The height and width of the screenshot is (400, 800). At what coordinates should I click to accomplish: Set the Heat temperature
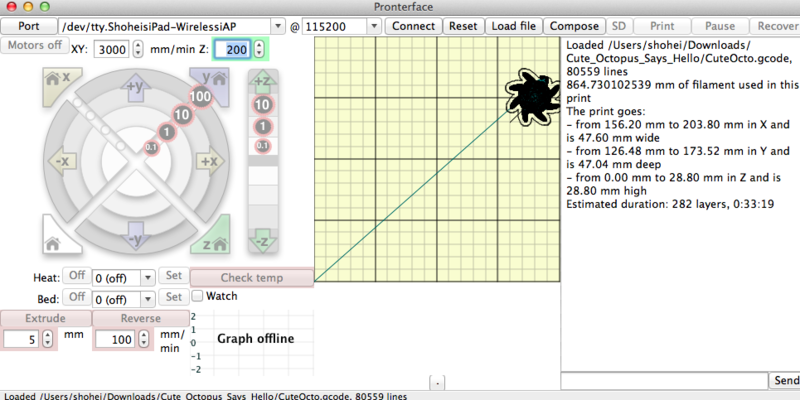[173, 276]
